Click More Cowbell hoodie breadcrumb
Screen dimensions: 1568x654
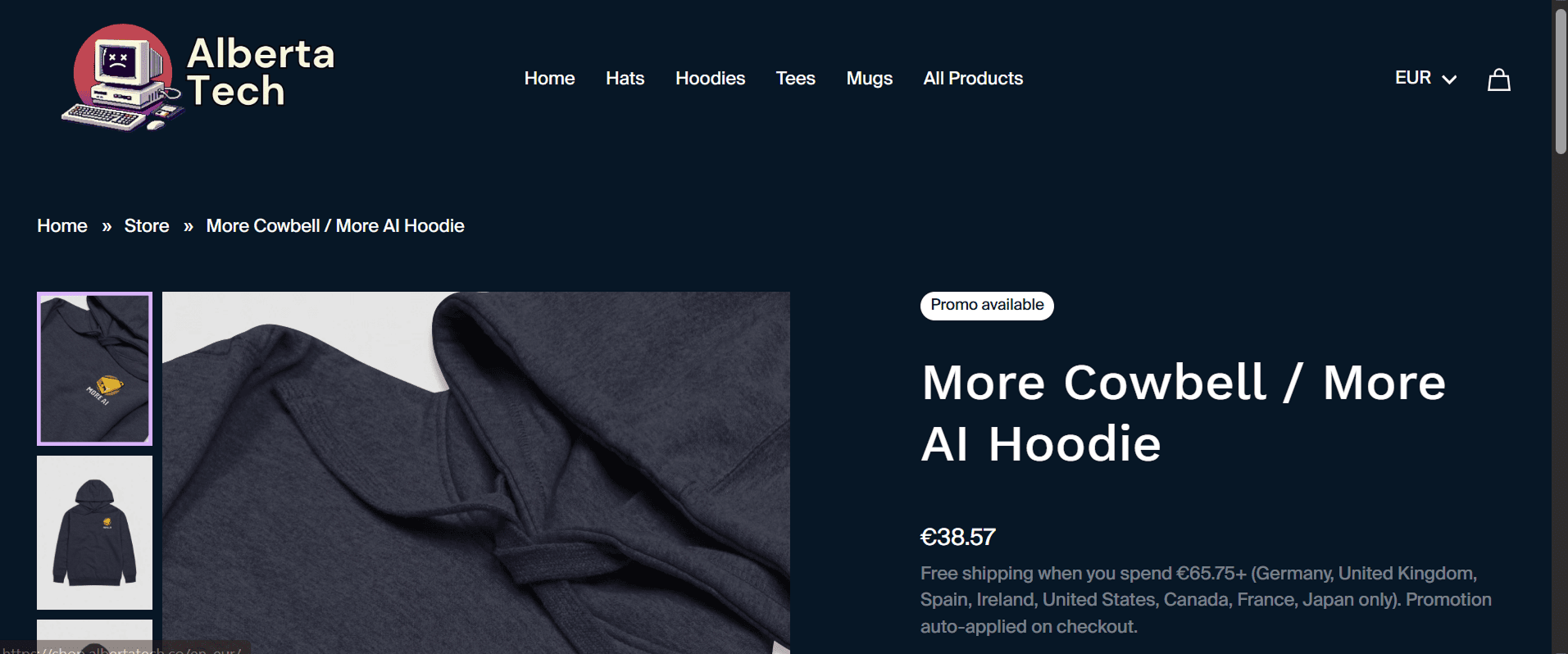[x=335, y=226]
